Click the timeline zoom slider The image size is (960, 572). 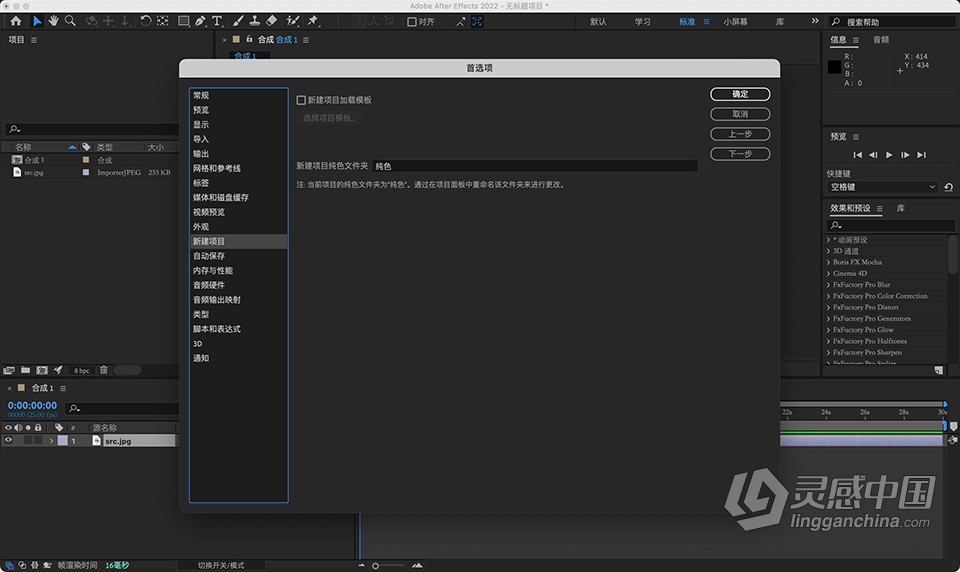(x=389, y=565)
